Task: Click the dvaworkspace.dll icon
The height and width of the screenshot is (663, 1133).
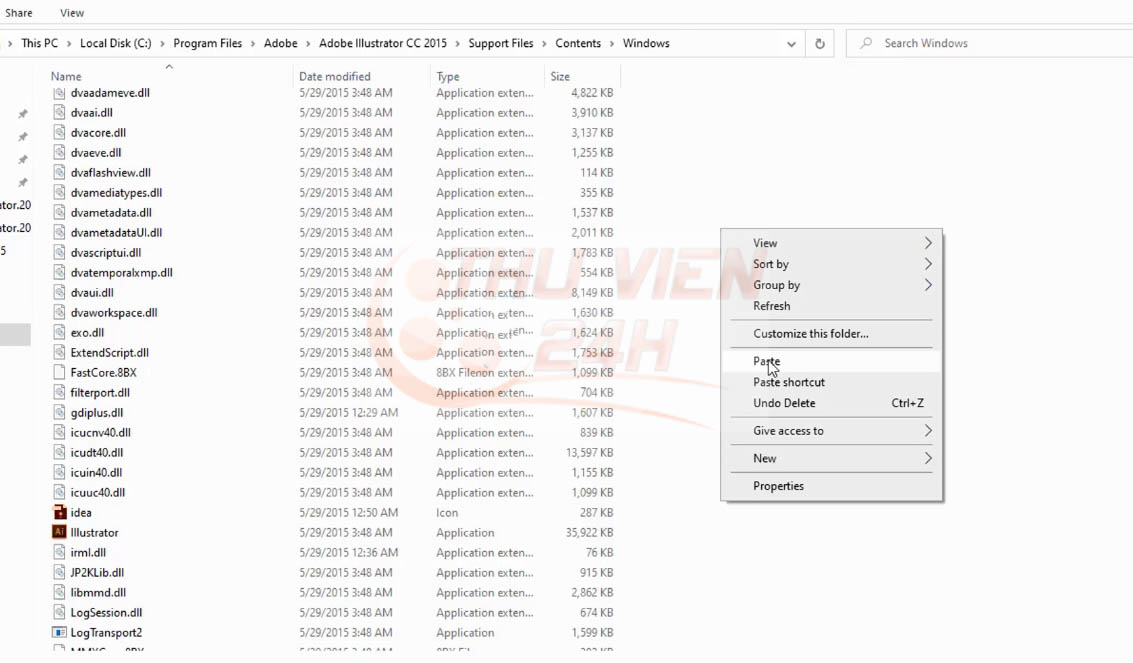Action: click(59, 313)
